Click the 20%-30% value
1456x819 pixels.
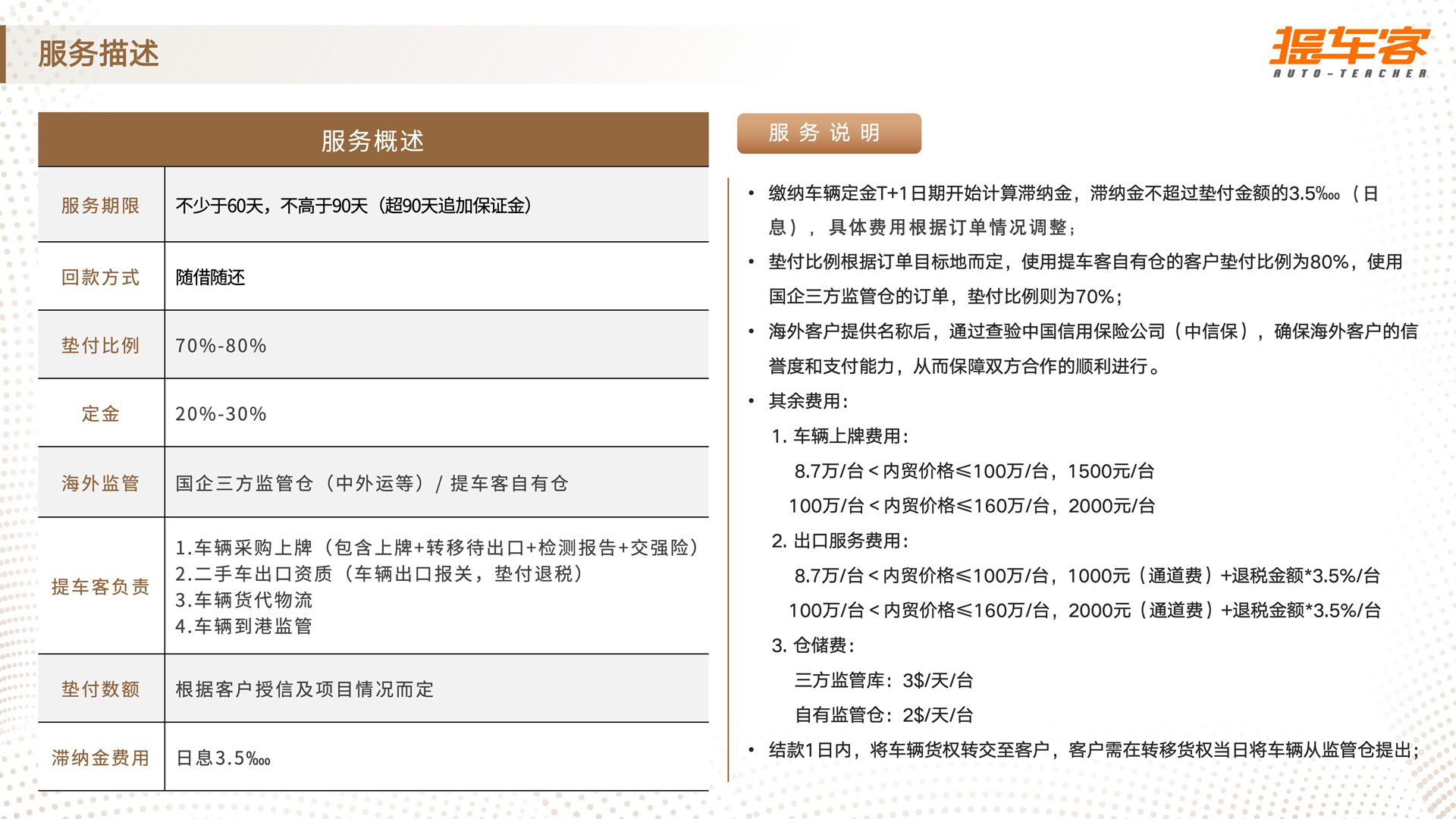[221, 414]
